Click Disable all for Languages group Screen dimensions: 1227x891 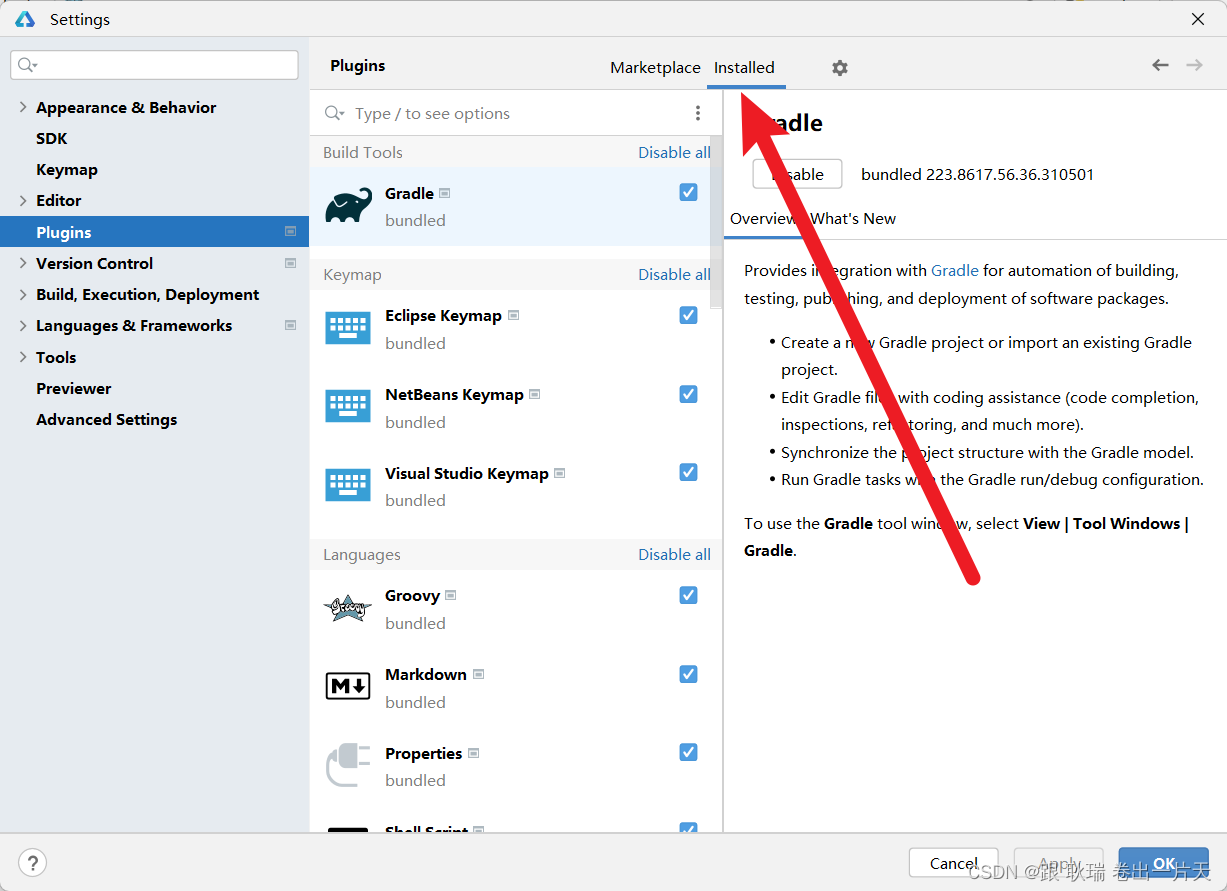(675, 554)
